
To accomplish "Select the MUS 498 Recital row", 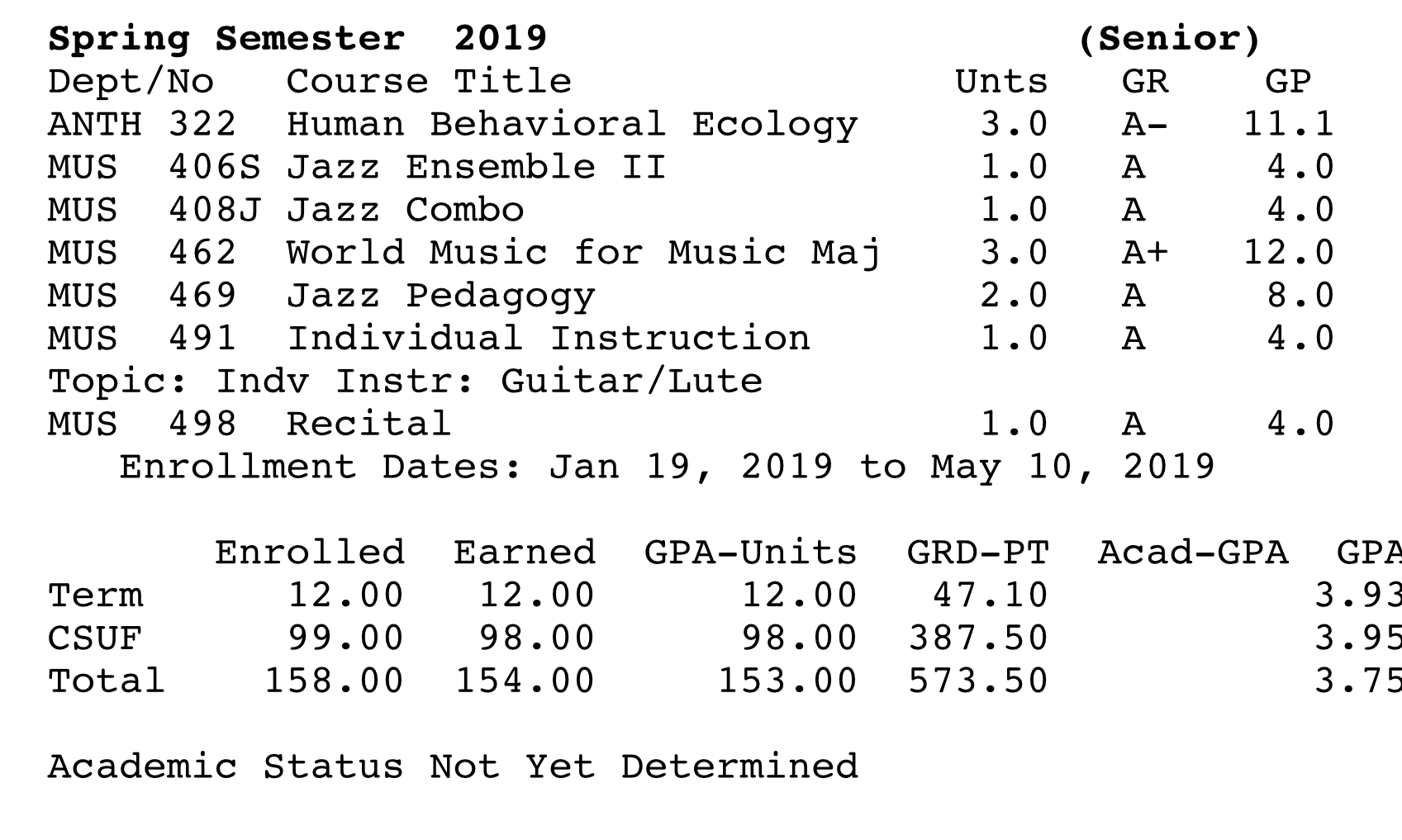I will 691,425.
